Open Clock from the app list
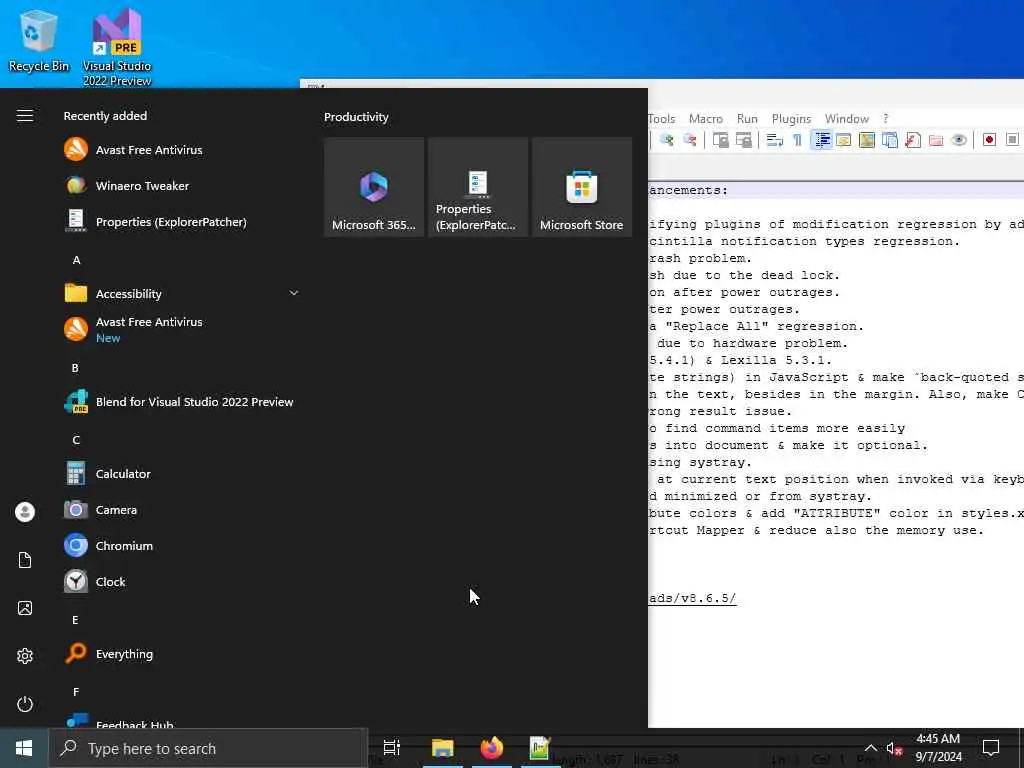This screenshot has height=768, width=1024. click(182, 581)
